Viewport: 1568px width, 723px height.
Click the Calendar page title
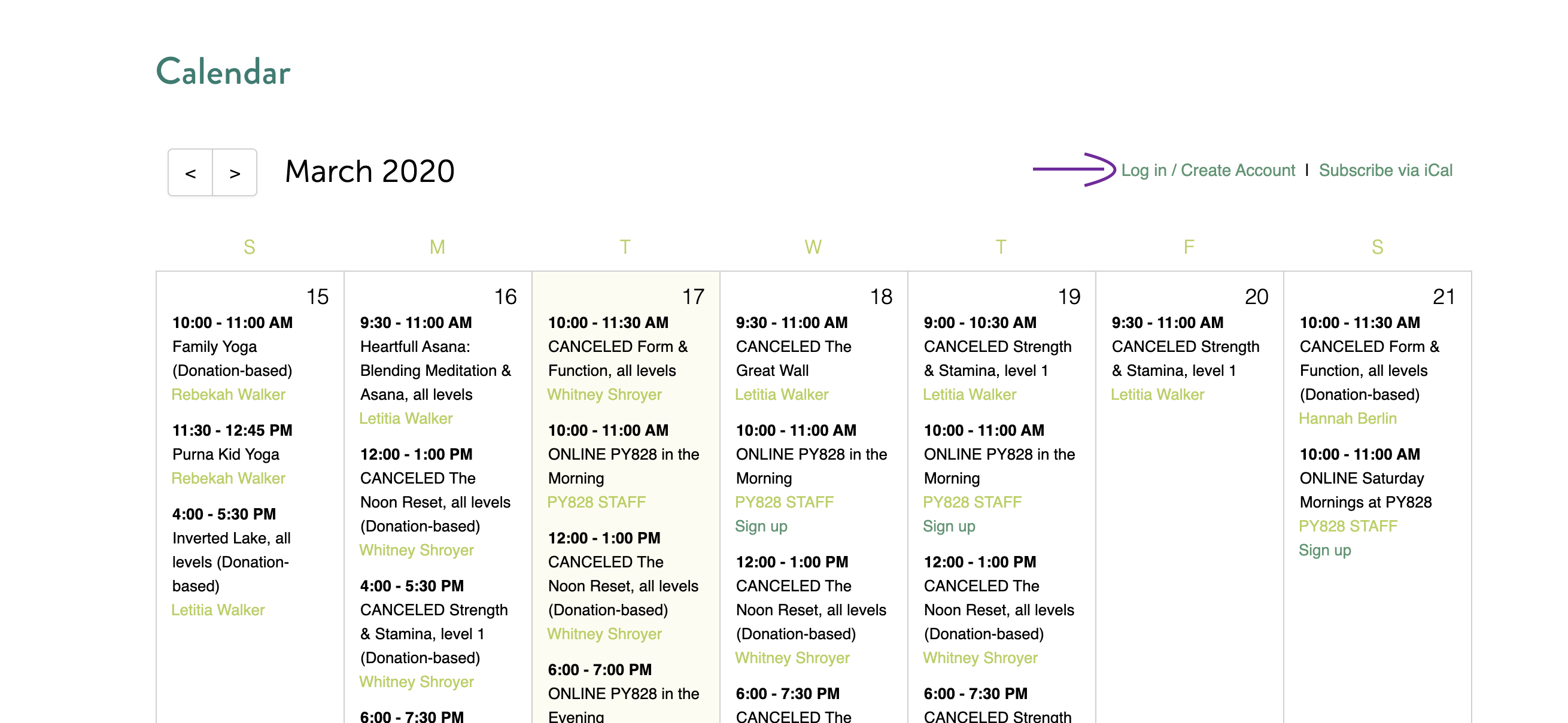point(223,72)
